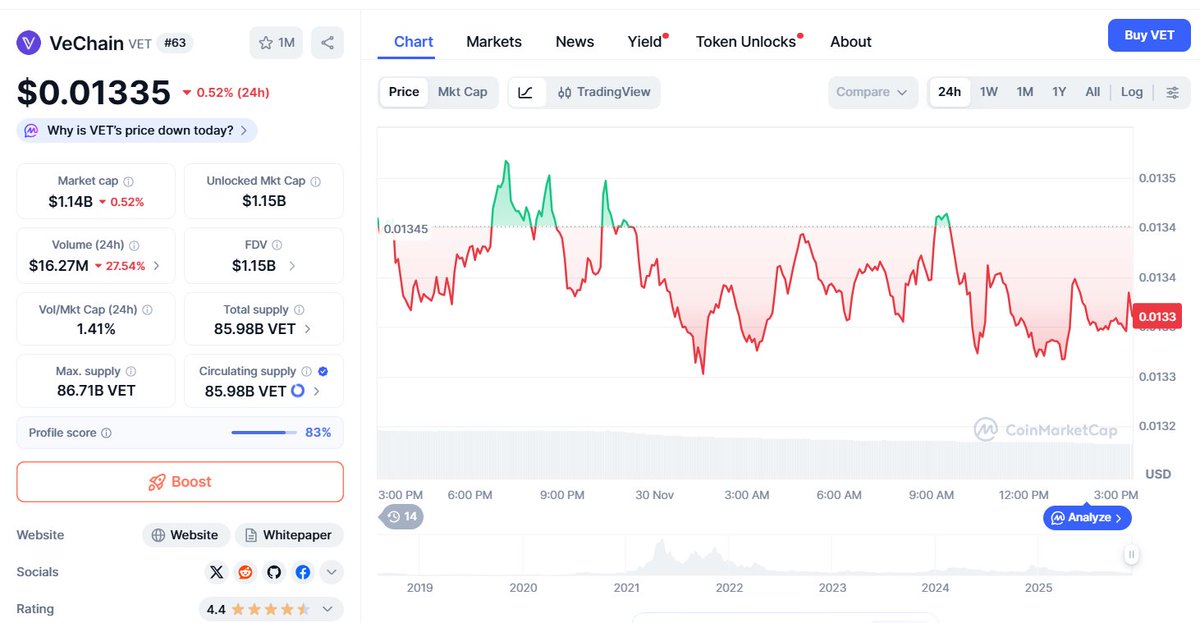Click "Why is VET's price down today?"
The width and height of the screenshot is (1200, 623).
[137, 130]
